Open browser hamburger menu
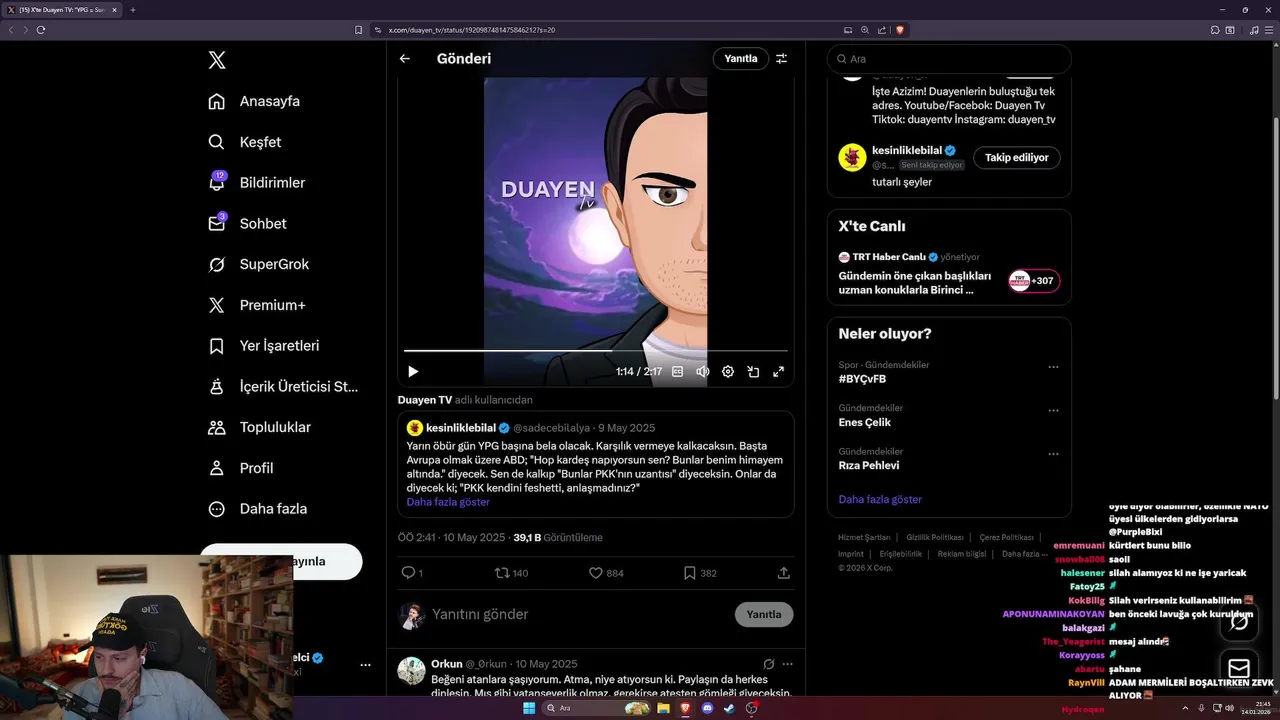The image size is (1280, 720). [x=1268, y=30]
